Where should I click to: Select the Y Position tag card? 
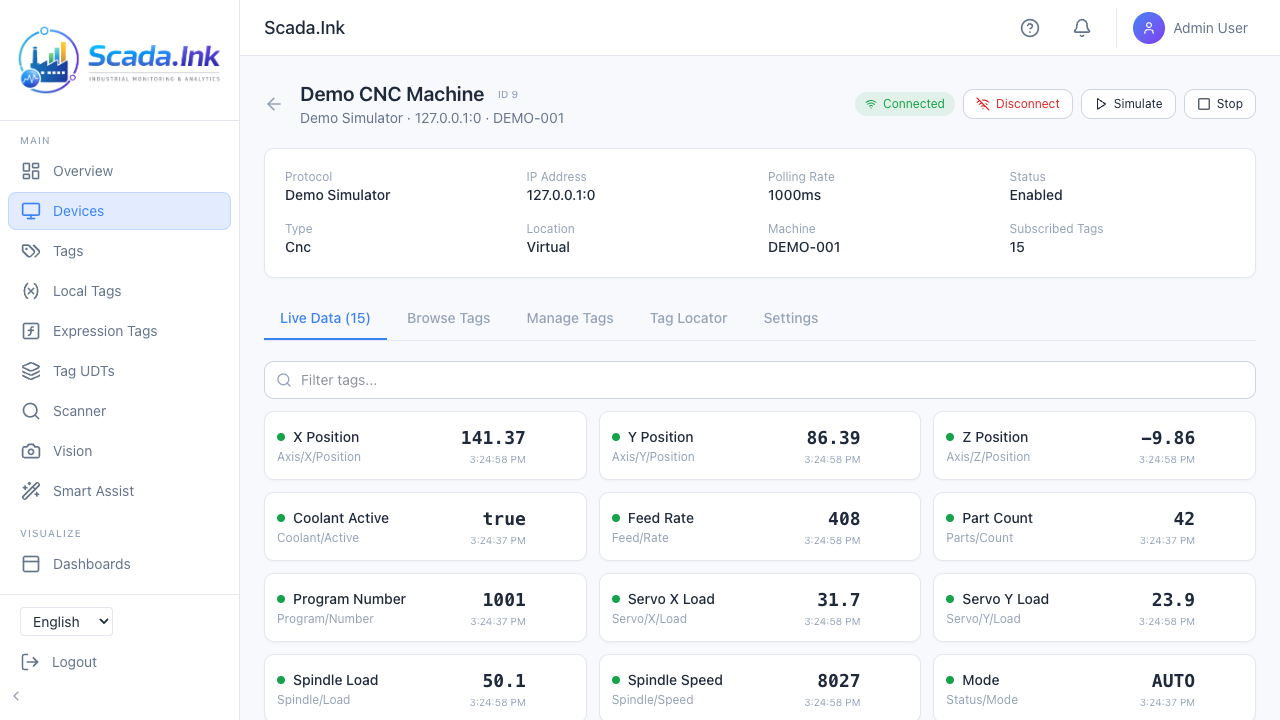(x=760, y=446)
